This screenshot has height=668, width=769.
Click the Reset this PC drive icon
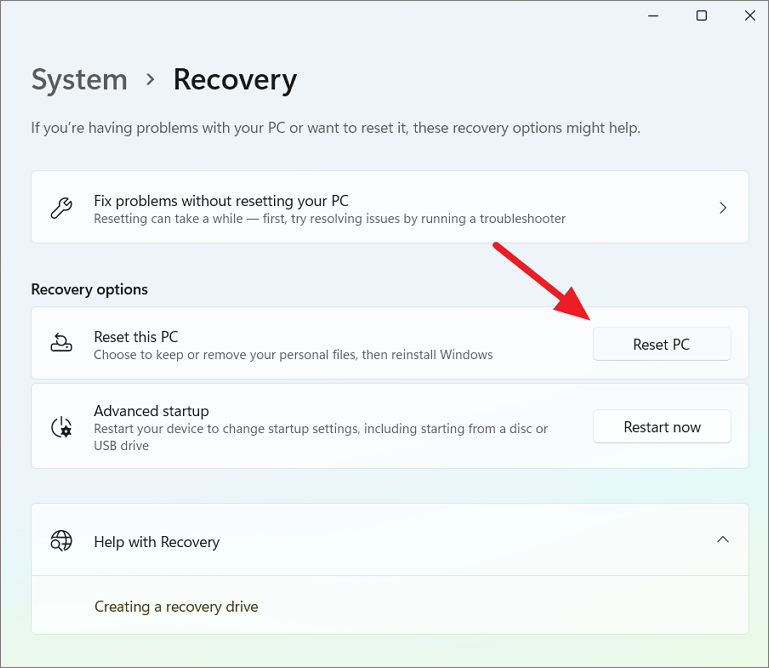[x=61, y=343]
